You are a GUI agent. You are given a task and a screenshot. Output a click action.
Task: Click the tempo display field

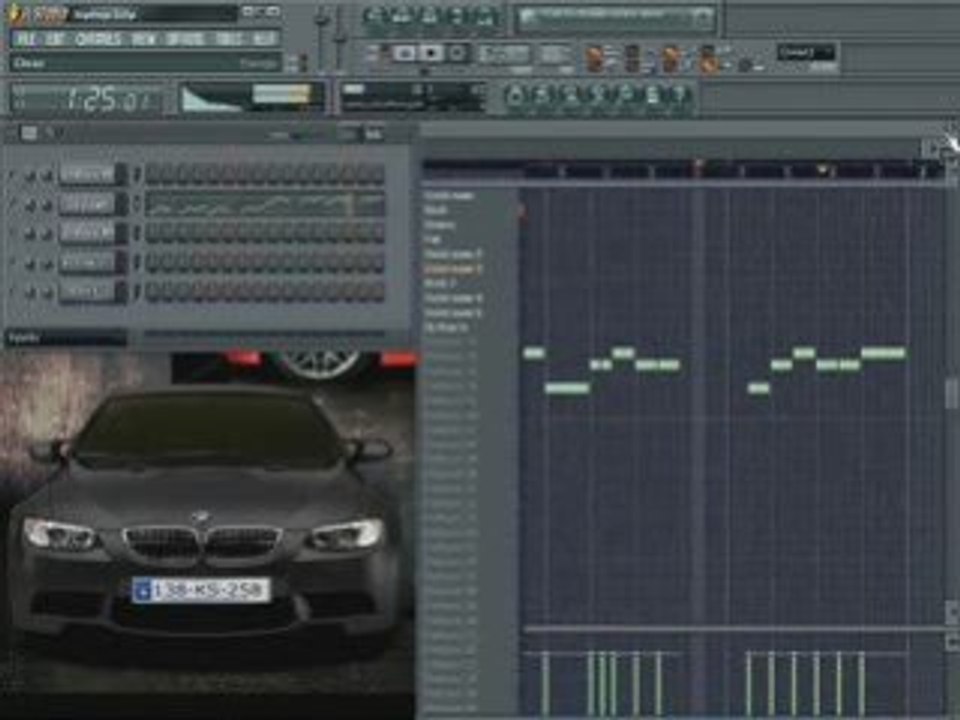tap(503, 54)
